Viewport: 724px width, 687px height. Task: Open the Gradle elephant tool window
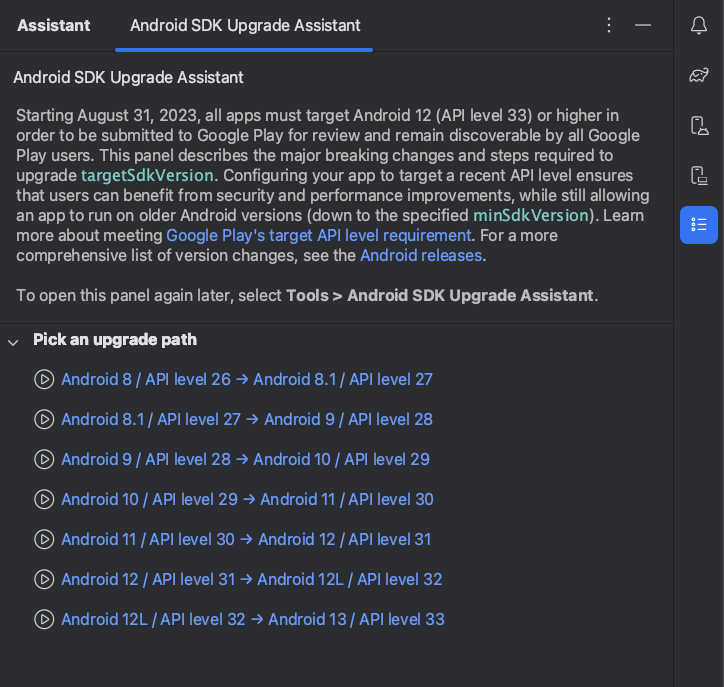coord(699,76)
